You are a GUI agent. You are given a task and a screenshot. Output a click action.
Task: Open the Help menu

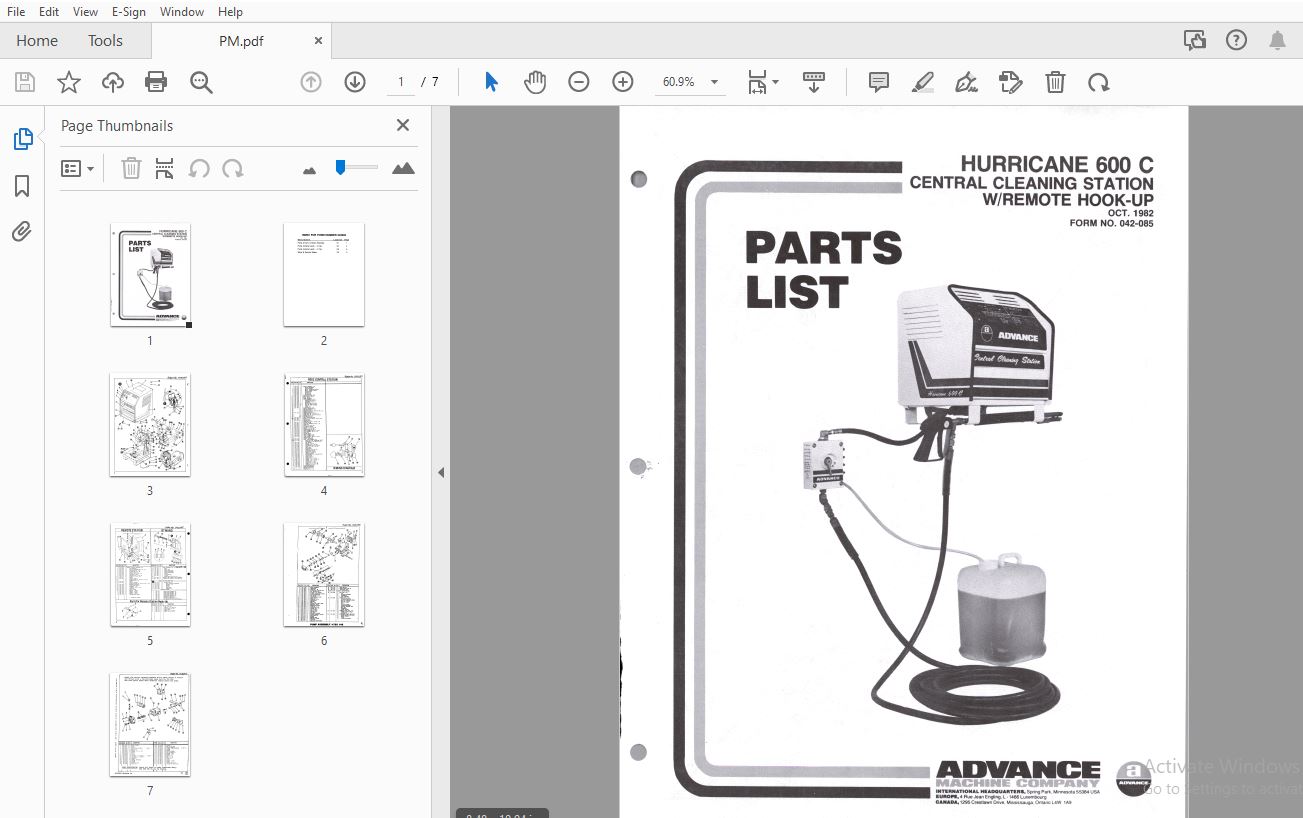pos(230,11)
